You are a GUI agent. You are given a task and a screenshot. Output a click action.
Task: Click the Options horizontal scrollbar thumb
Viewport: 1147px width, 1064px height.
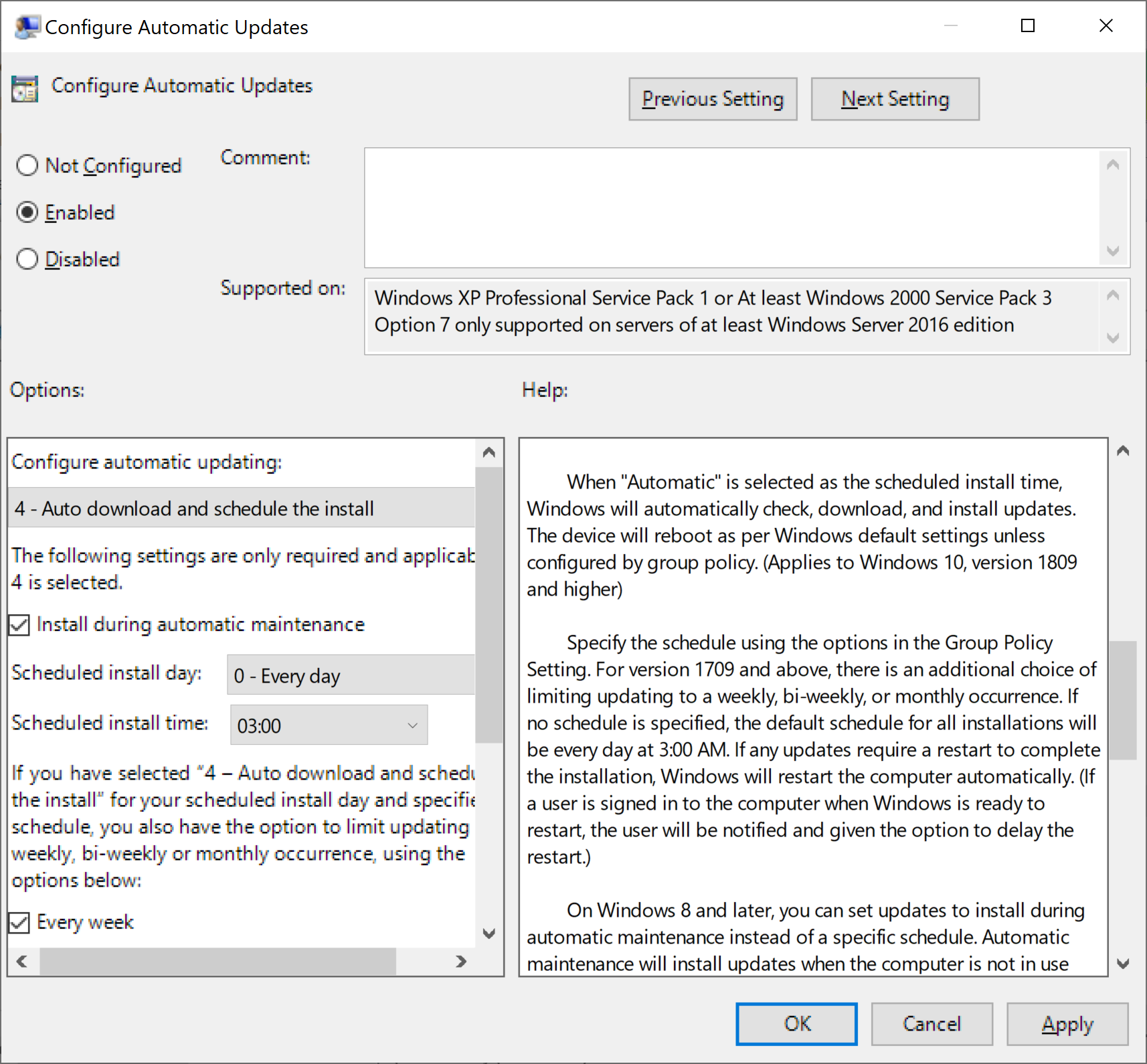(x=217, y=962)
